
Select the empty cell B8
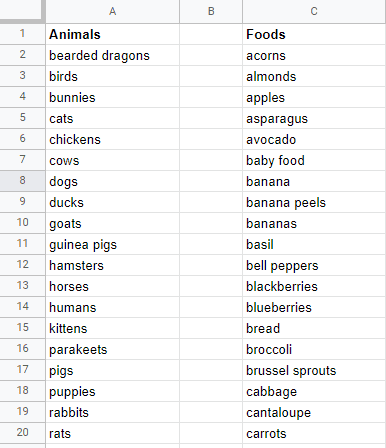click(x=211, y=181)
